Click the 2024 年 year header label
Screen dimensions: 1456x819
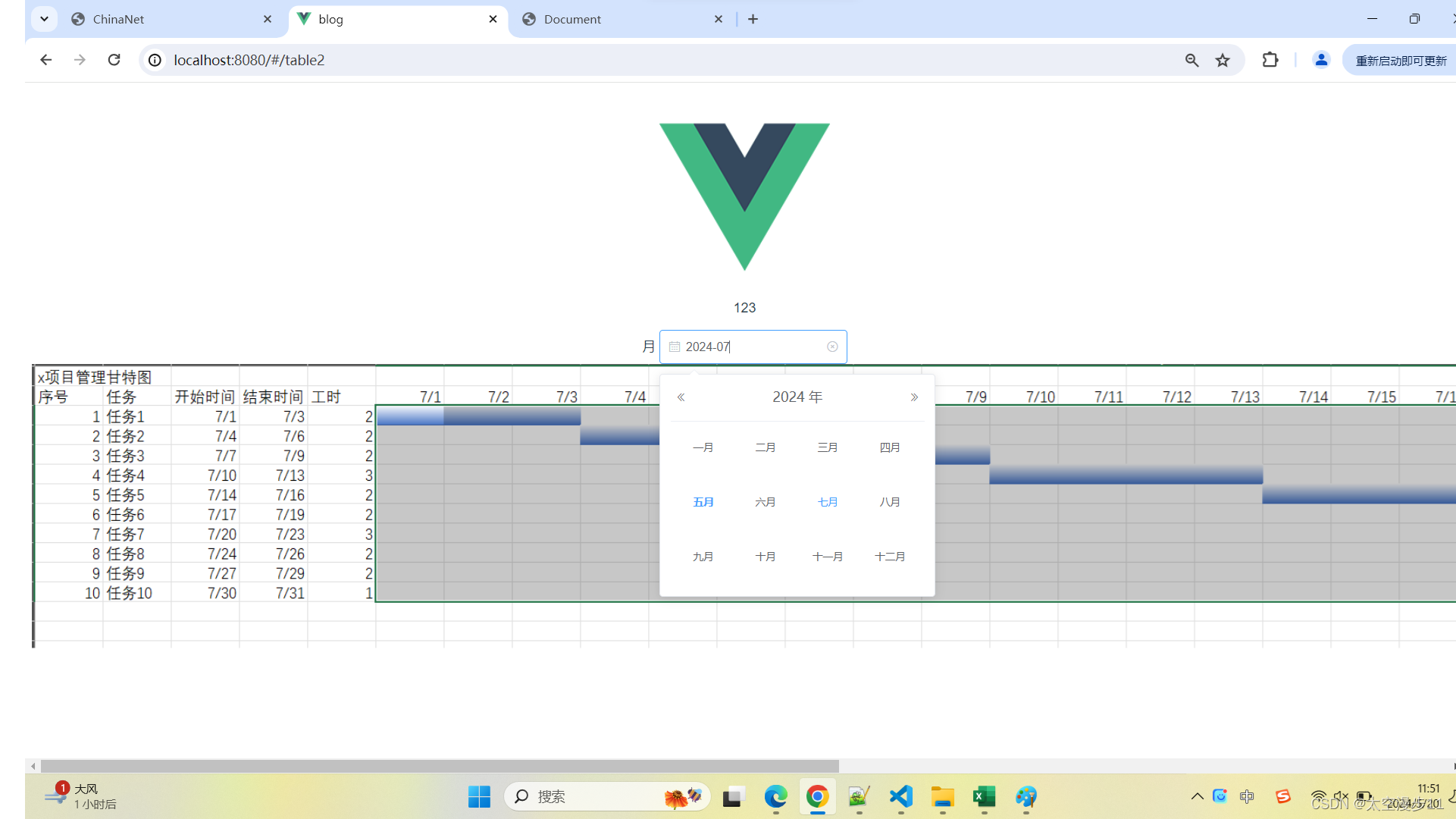pos(797,397)
